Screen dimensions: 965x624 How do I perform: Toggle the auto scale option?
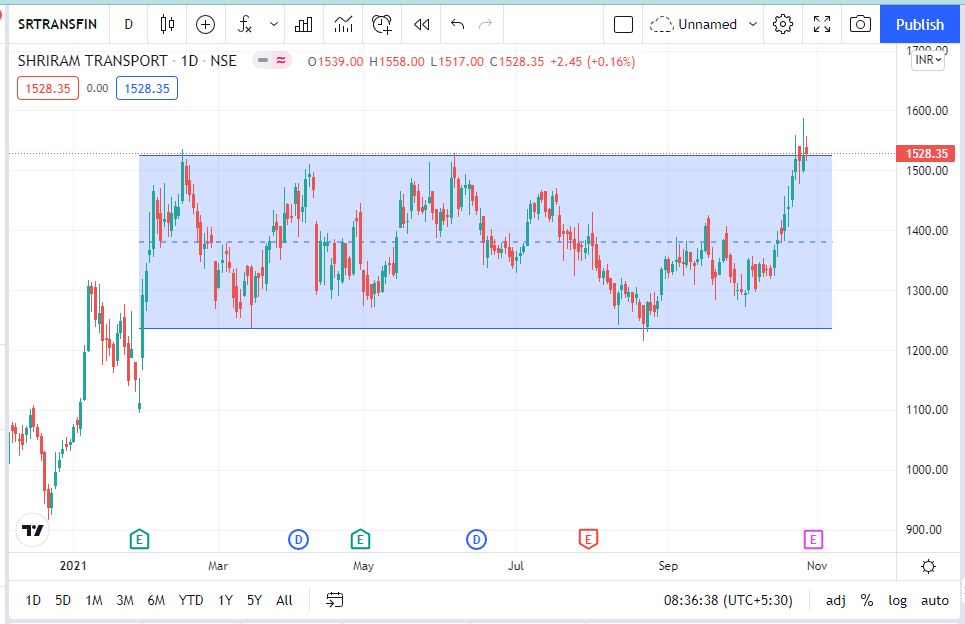click(x=934, y=600)
